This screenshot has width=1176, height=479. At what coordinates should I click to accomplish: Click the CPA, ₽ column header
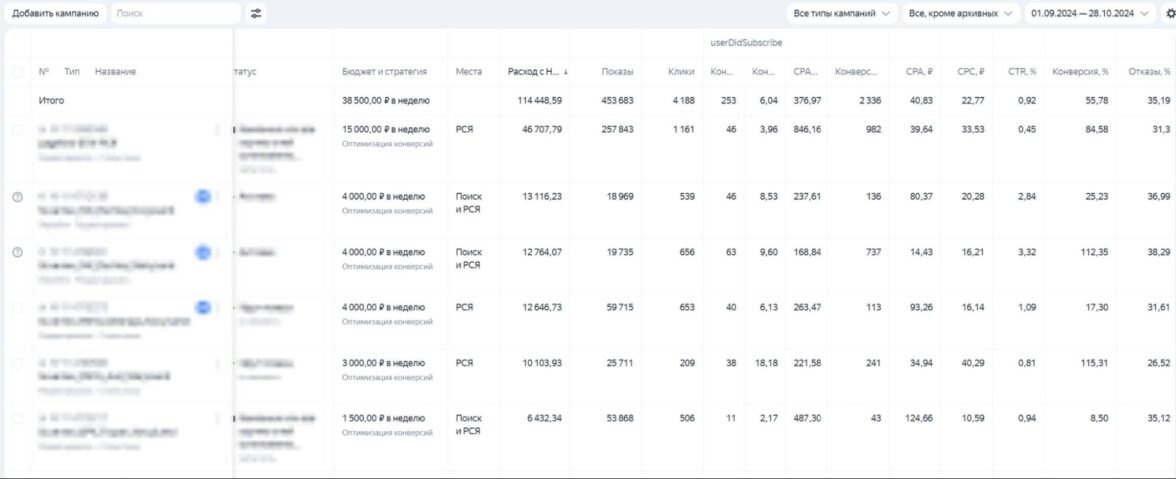[x=920, y=72]
